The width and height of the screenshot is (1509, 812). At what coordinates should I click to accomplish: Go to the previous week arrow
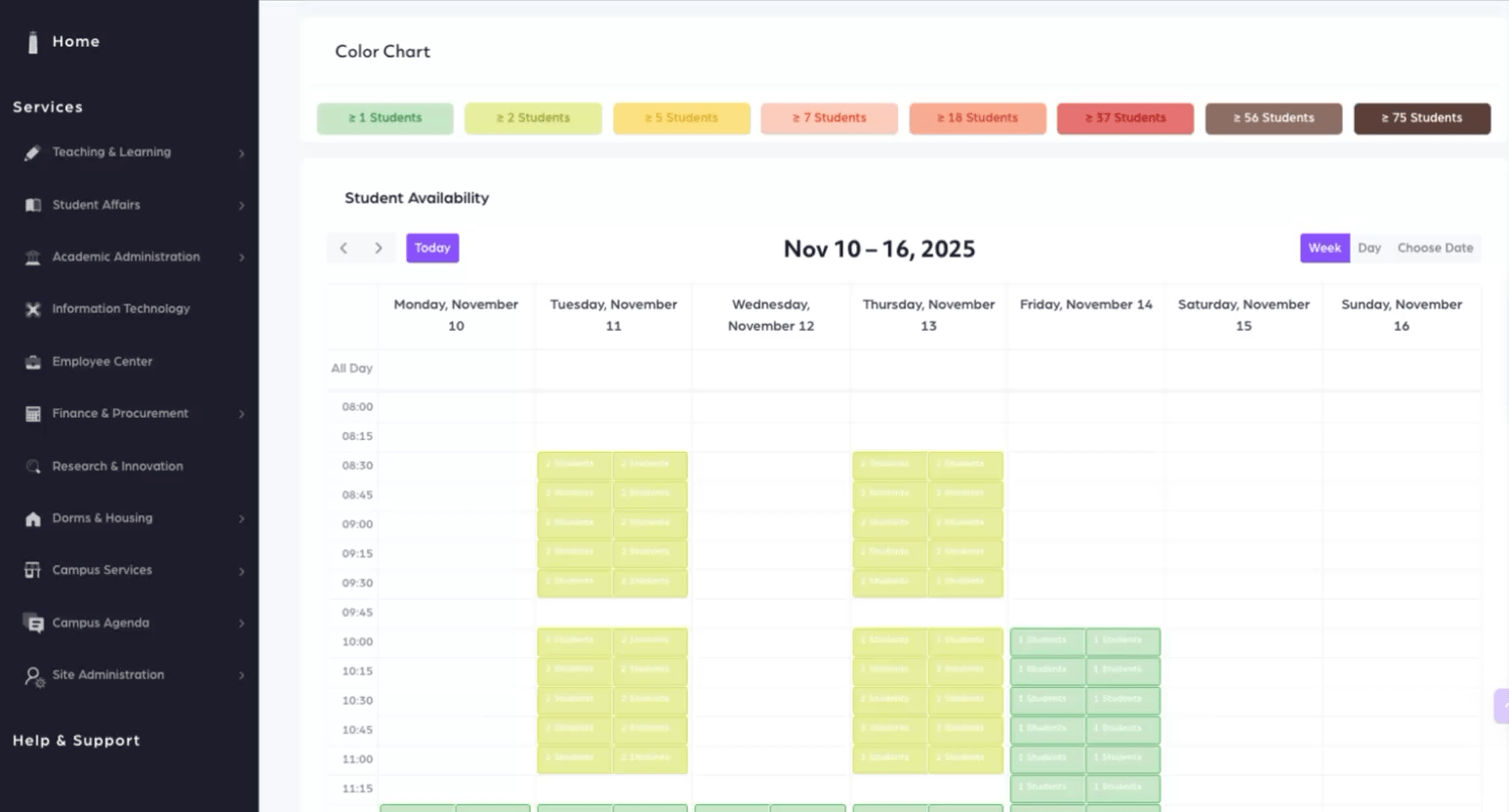tap(344, 248)
